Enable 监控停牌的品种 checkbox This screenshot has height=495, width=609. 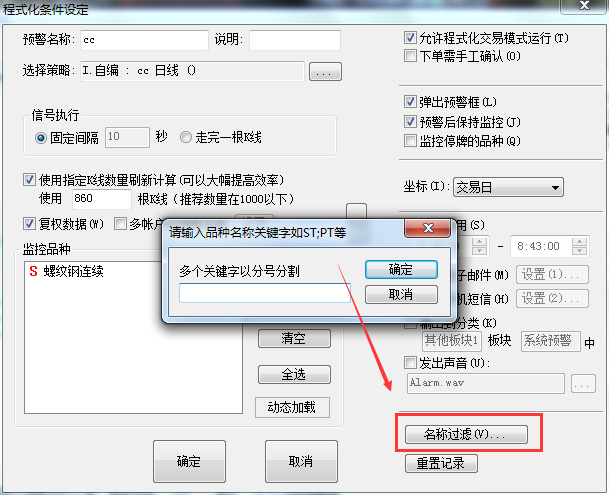point(410,141)
